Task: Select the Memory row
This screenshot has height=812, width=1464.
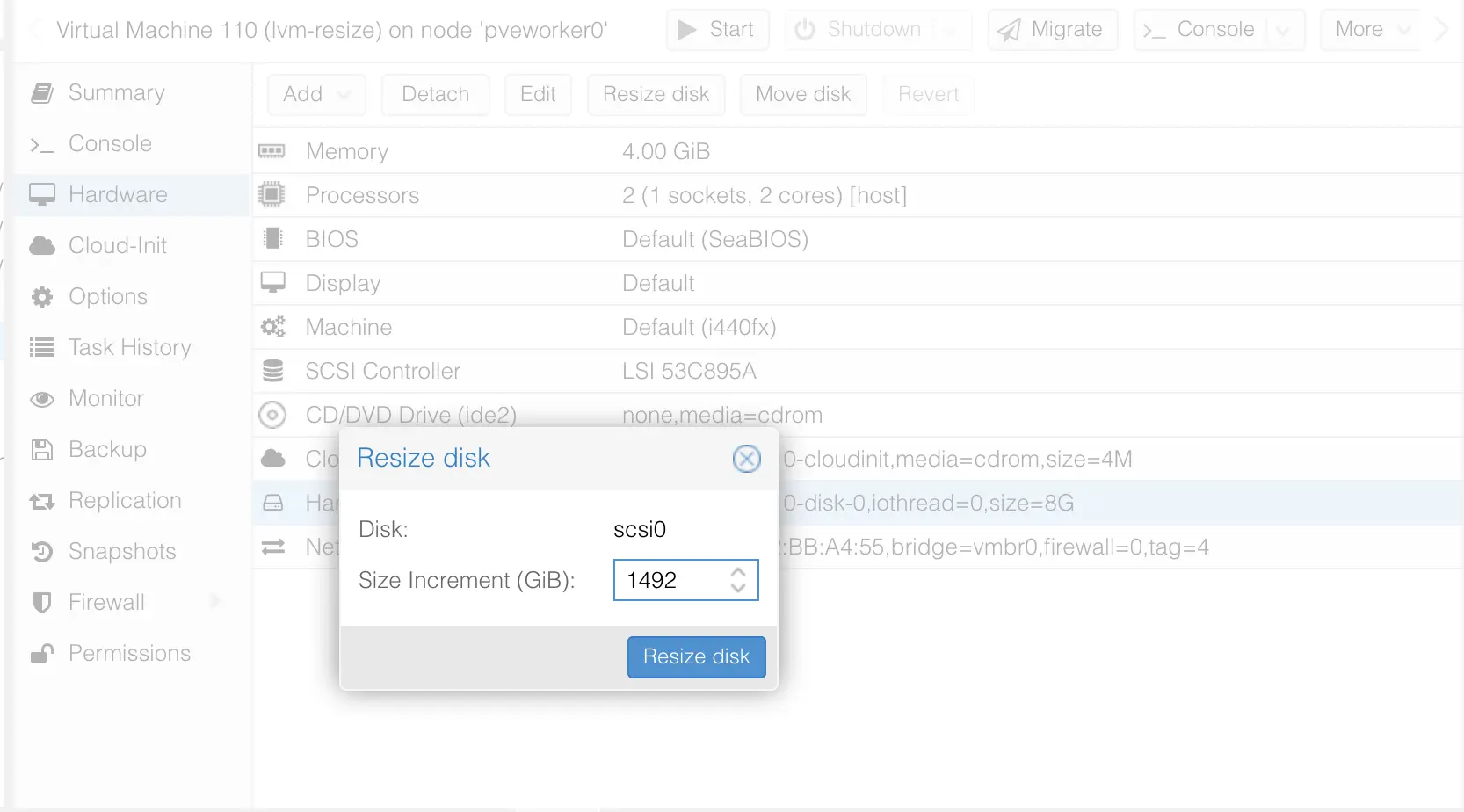Action: point(858,151)
